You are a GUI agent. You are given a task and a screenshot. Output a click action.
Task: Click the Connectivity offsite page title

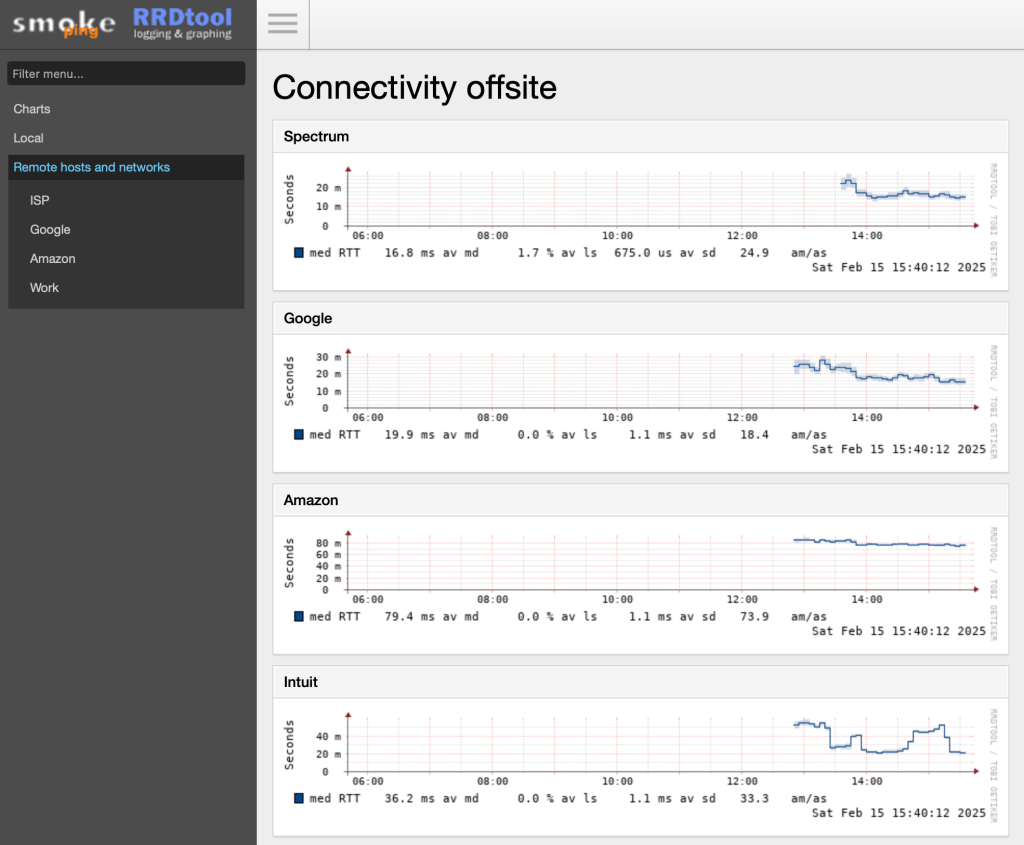click(414, 88)
